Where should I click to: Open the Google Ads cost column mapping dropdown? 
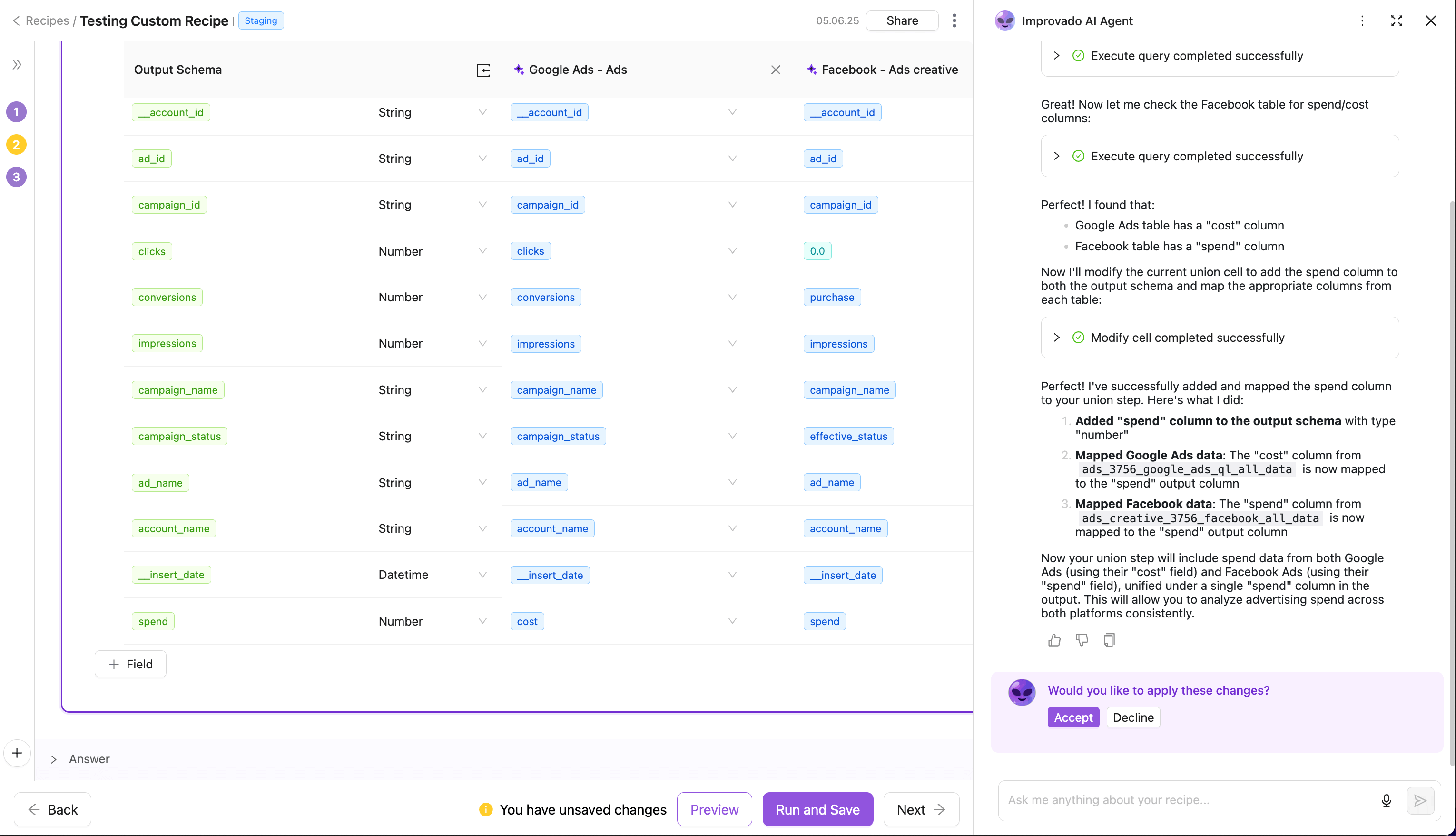tap(732, 621)
